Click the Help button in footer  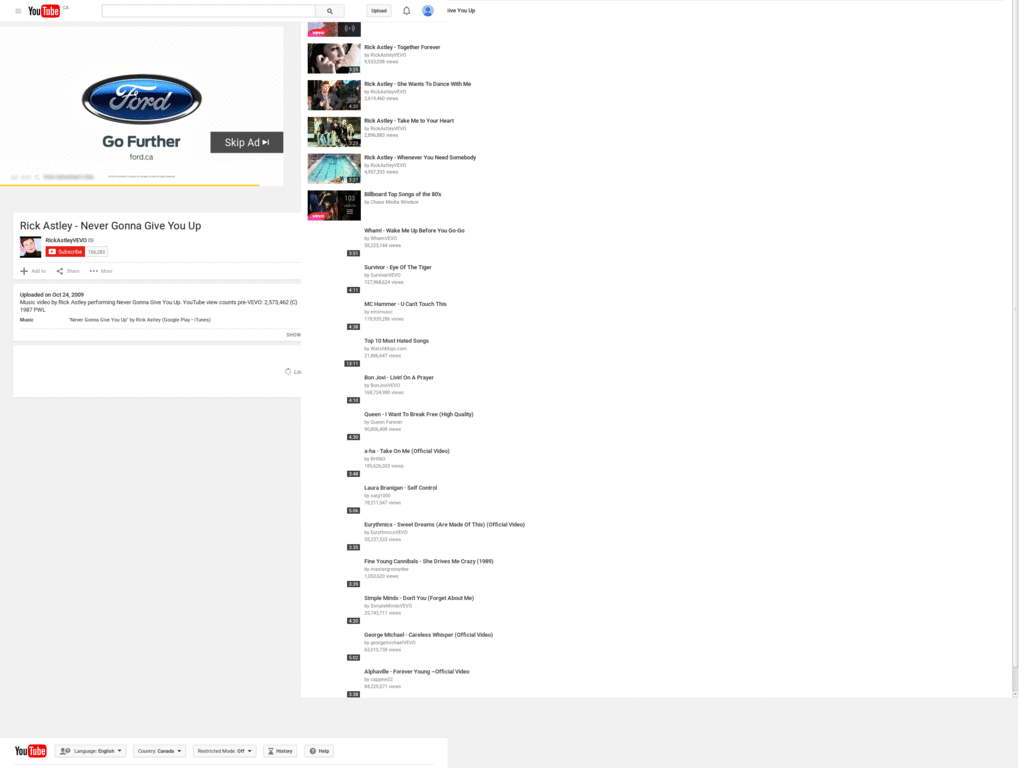[319, 751]
